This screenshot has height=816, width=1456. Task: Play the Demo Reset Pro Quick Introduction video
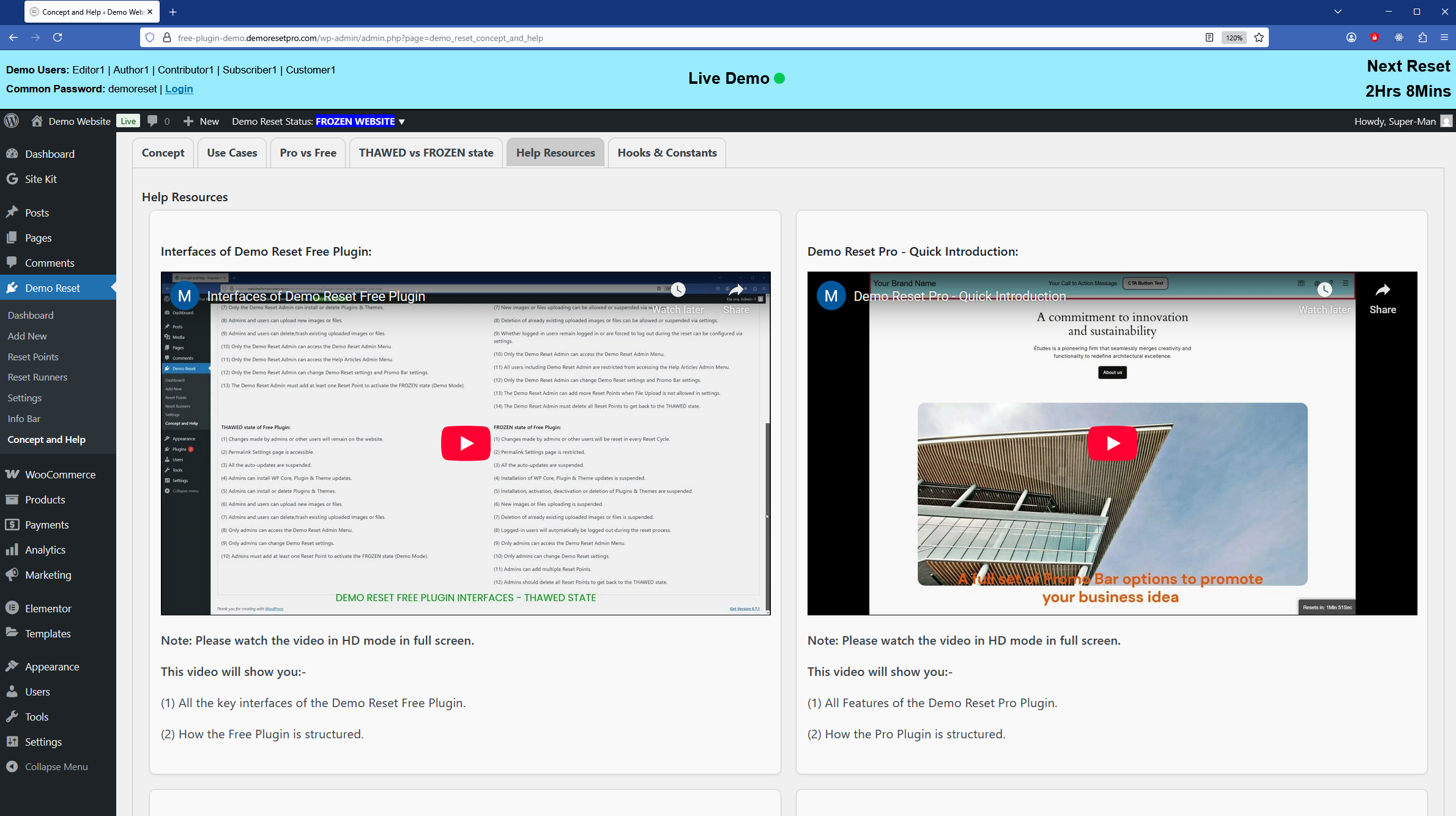click(1112, 443)
